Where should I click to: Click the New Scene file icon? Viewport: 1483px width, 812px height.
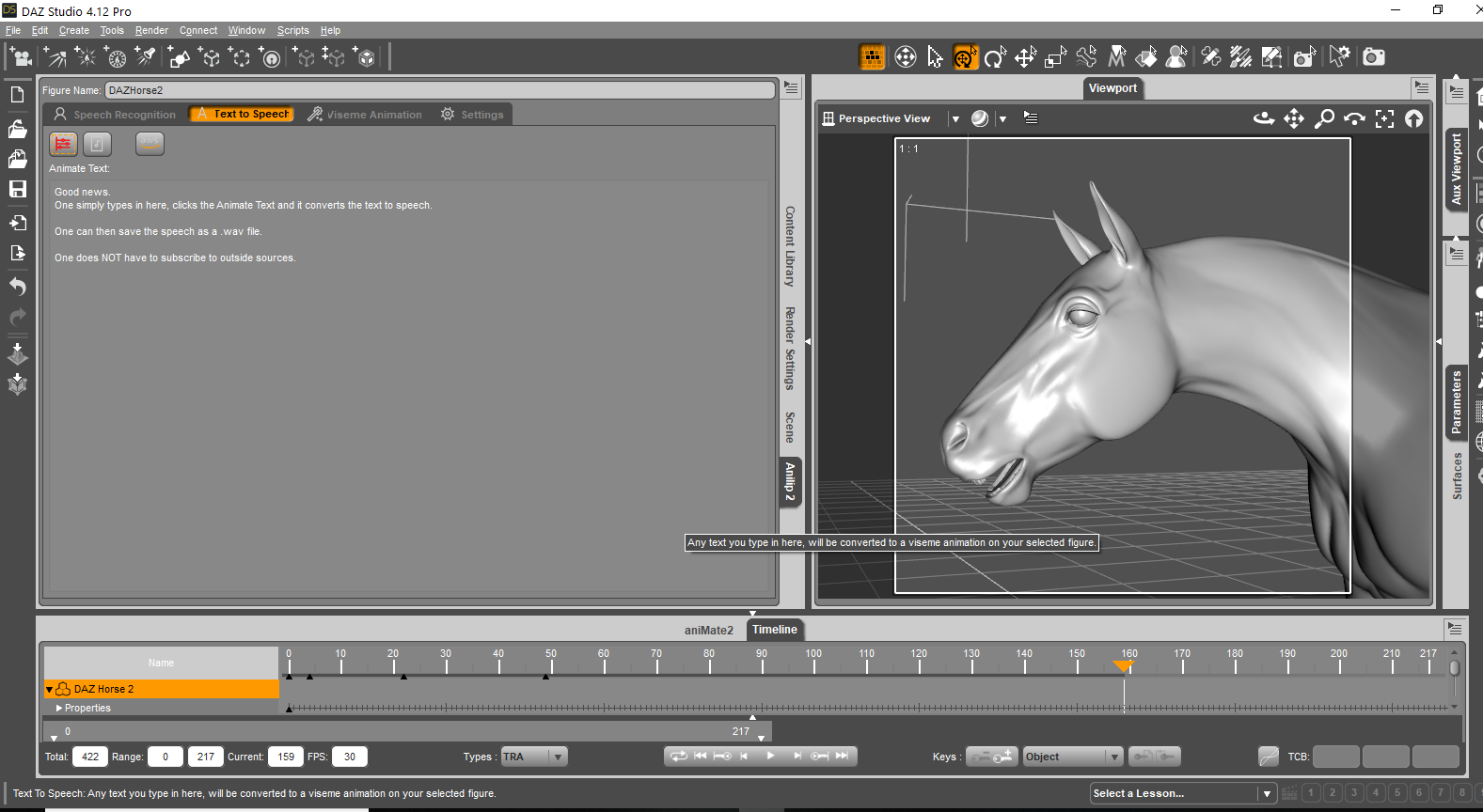(x=17, y=95)
